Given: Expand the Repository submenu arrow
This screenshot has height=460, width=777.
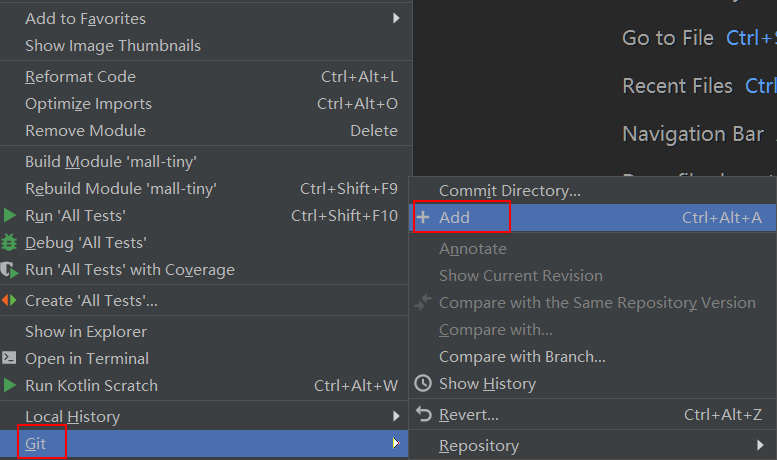Looking at the screenshot, I should click(x=760, y=445).
